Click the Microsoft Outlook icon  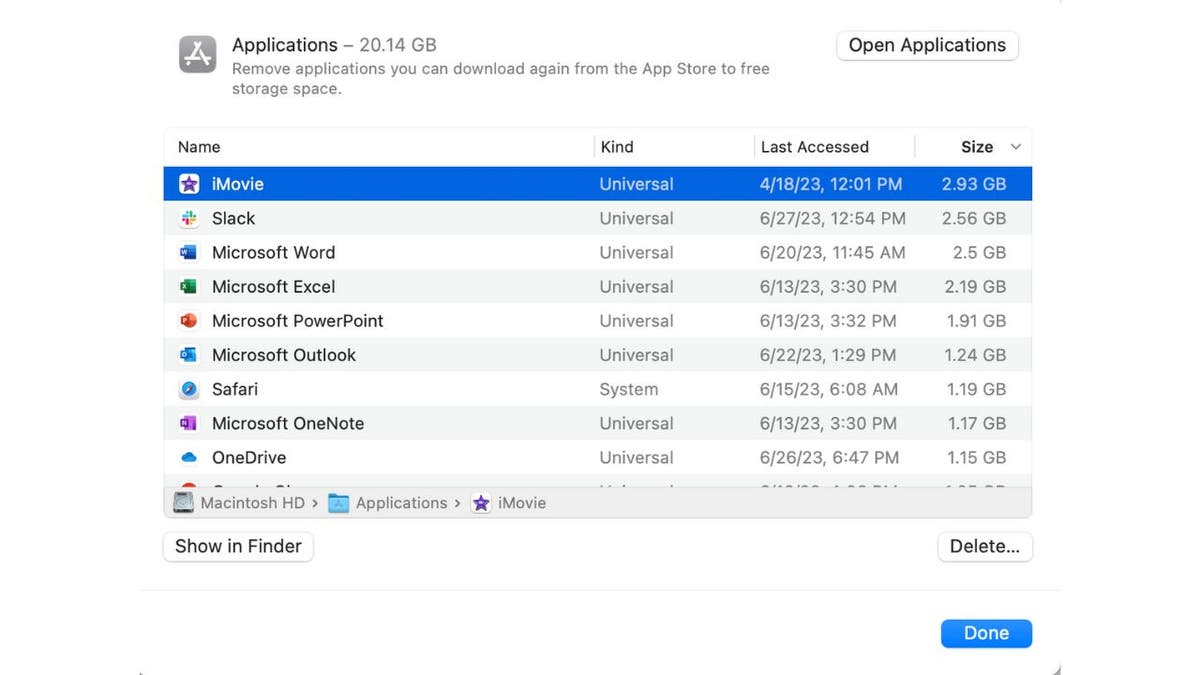[189, 355]
